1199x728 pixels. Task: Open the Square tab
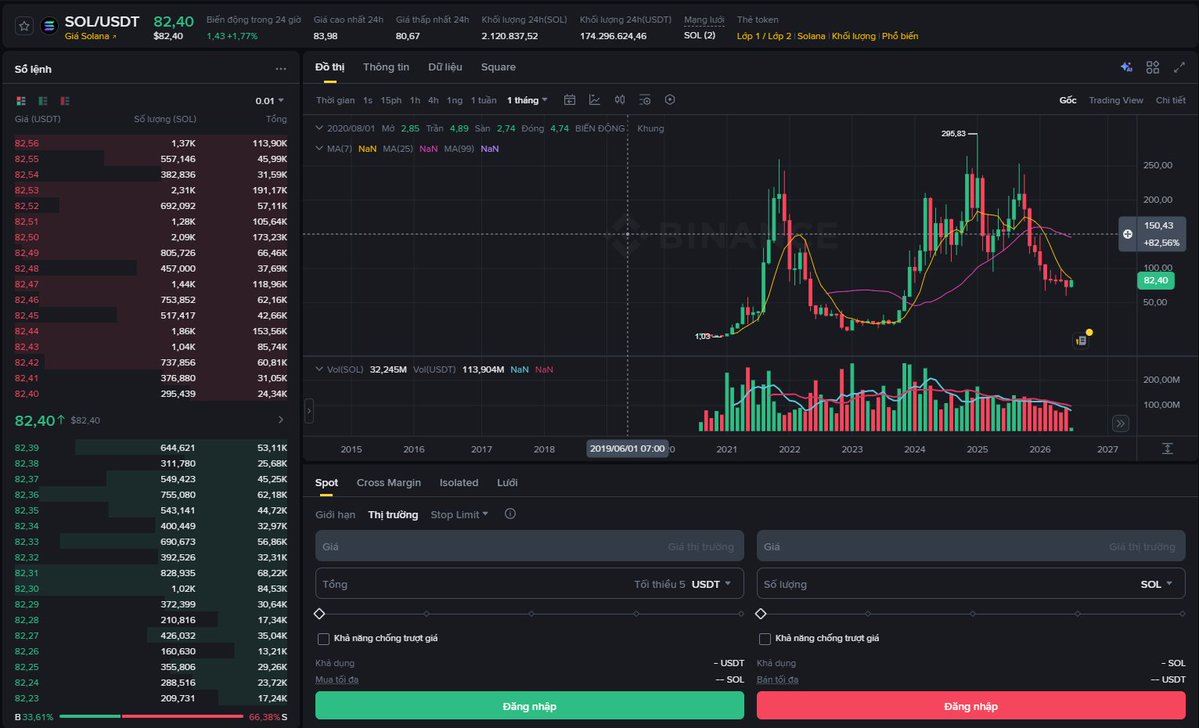(499, 67)
